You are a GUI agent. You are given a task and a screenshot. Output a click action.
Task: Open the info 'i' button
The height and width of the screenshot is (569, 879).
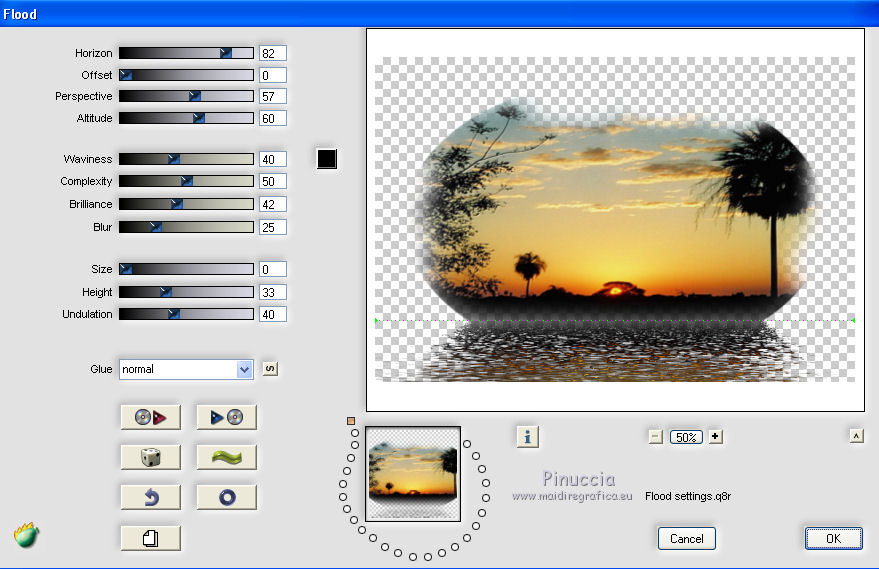[x=528, y=436]
